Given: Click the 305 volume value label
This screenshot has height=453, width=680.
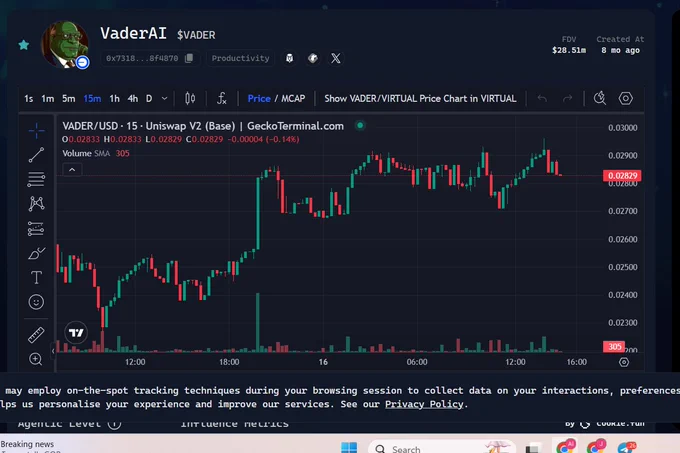Looking at the screenshot, I should [x=614, y=346].
